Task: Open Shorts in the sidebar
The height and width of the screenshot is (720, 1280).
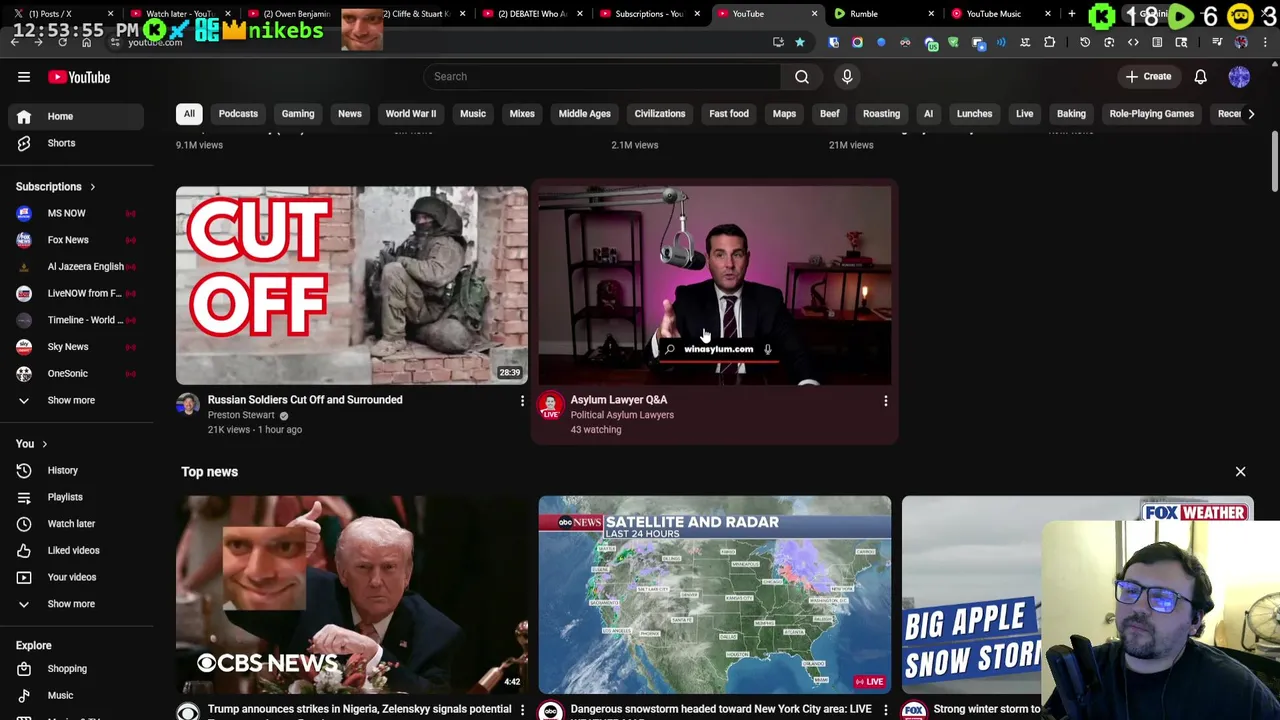Action: 76,143
